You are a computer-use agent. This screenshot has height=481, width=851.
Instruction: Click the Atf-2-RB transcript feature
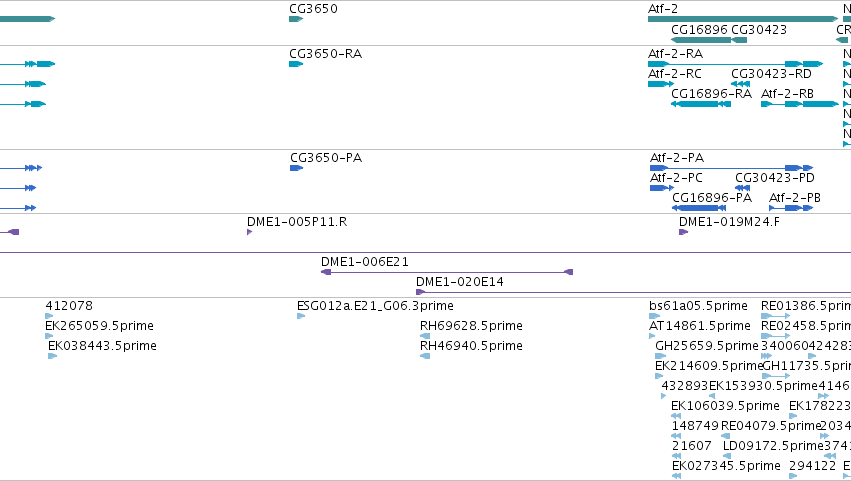799,104
